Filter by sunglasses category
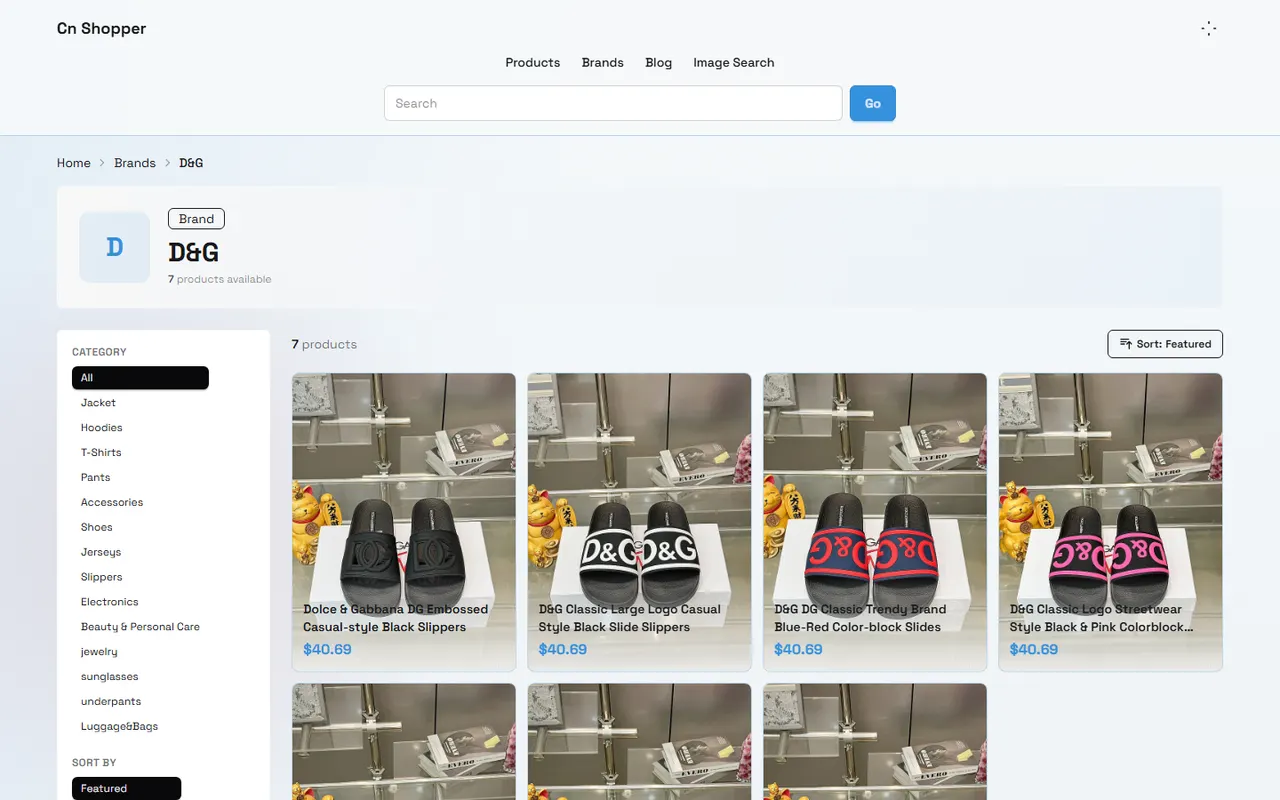The image size is (1280, 800). pos(110,678)
